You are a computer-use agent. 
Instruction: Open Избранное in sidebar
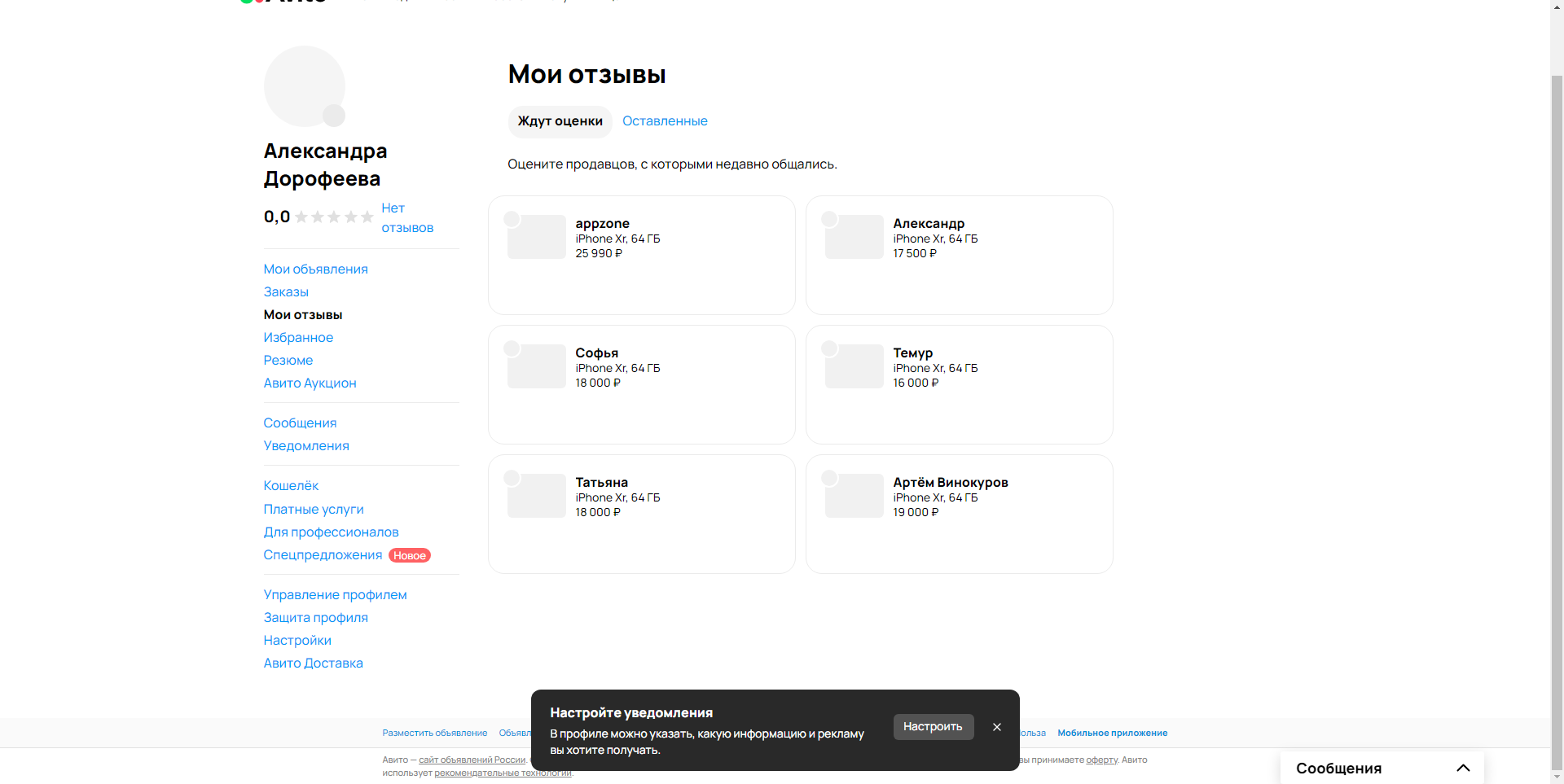298,338
